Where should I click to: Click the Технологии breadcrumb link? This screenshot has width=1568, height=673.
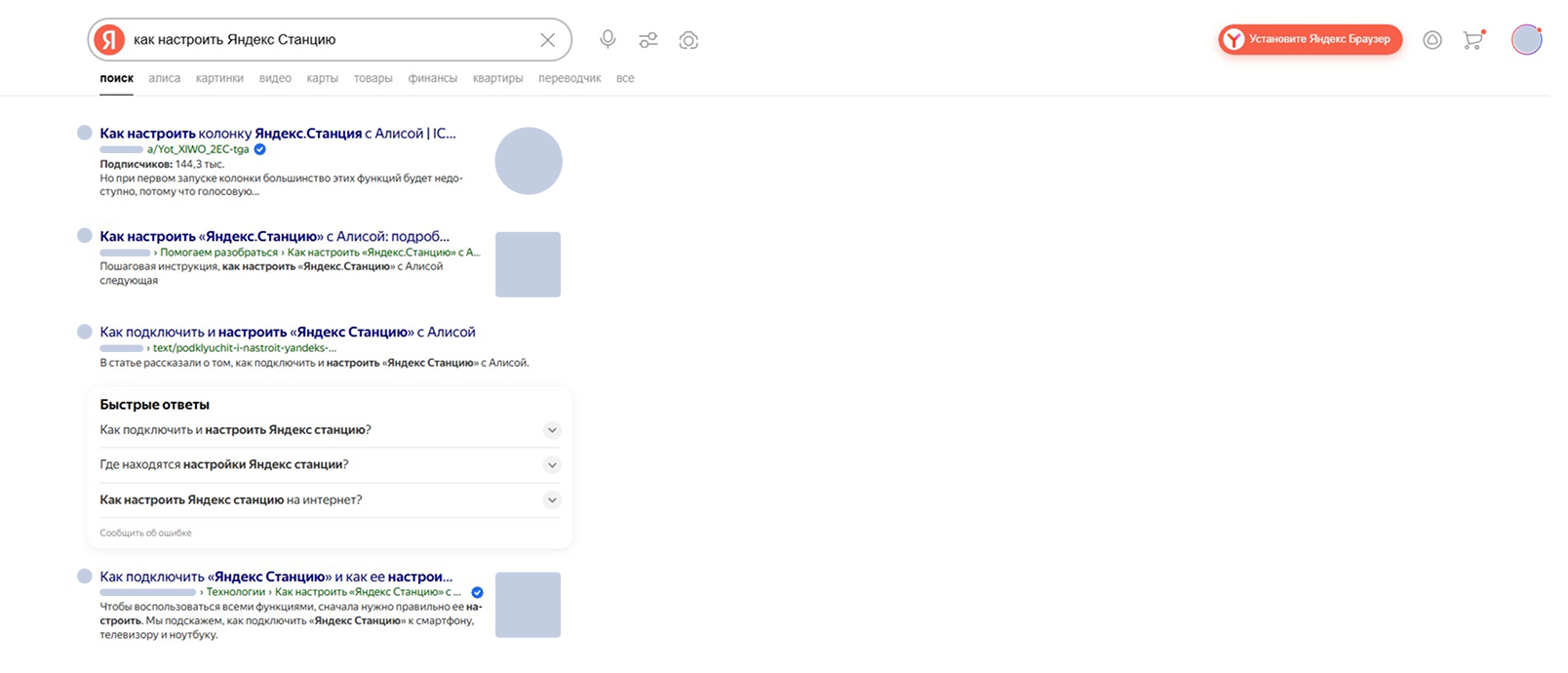click(235, 592)
